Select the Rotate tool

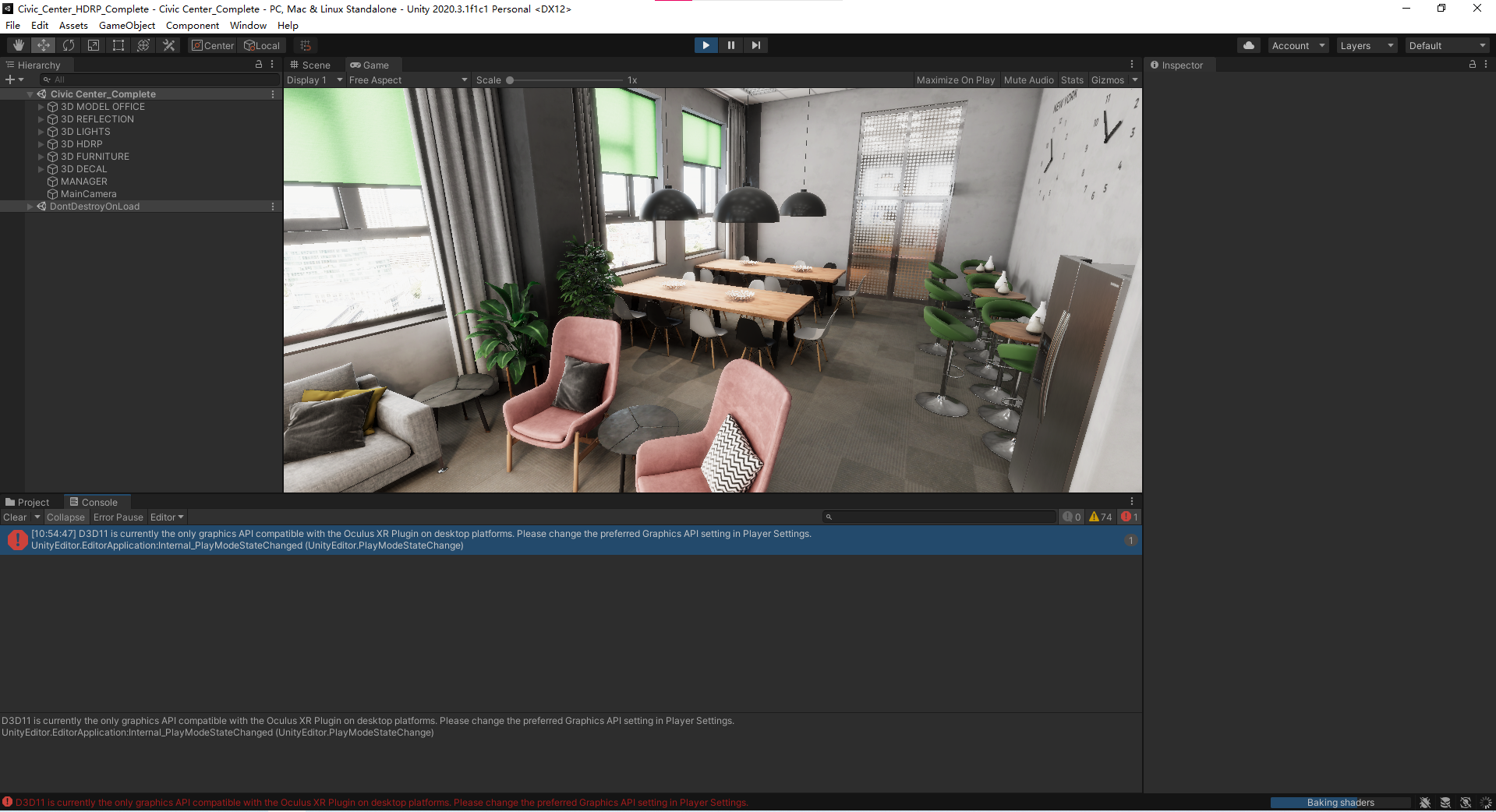68,44
